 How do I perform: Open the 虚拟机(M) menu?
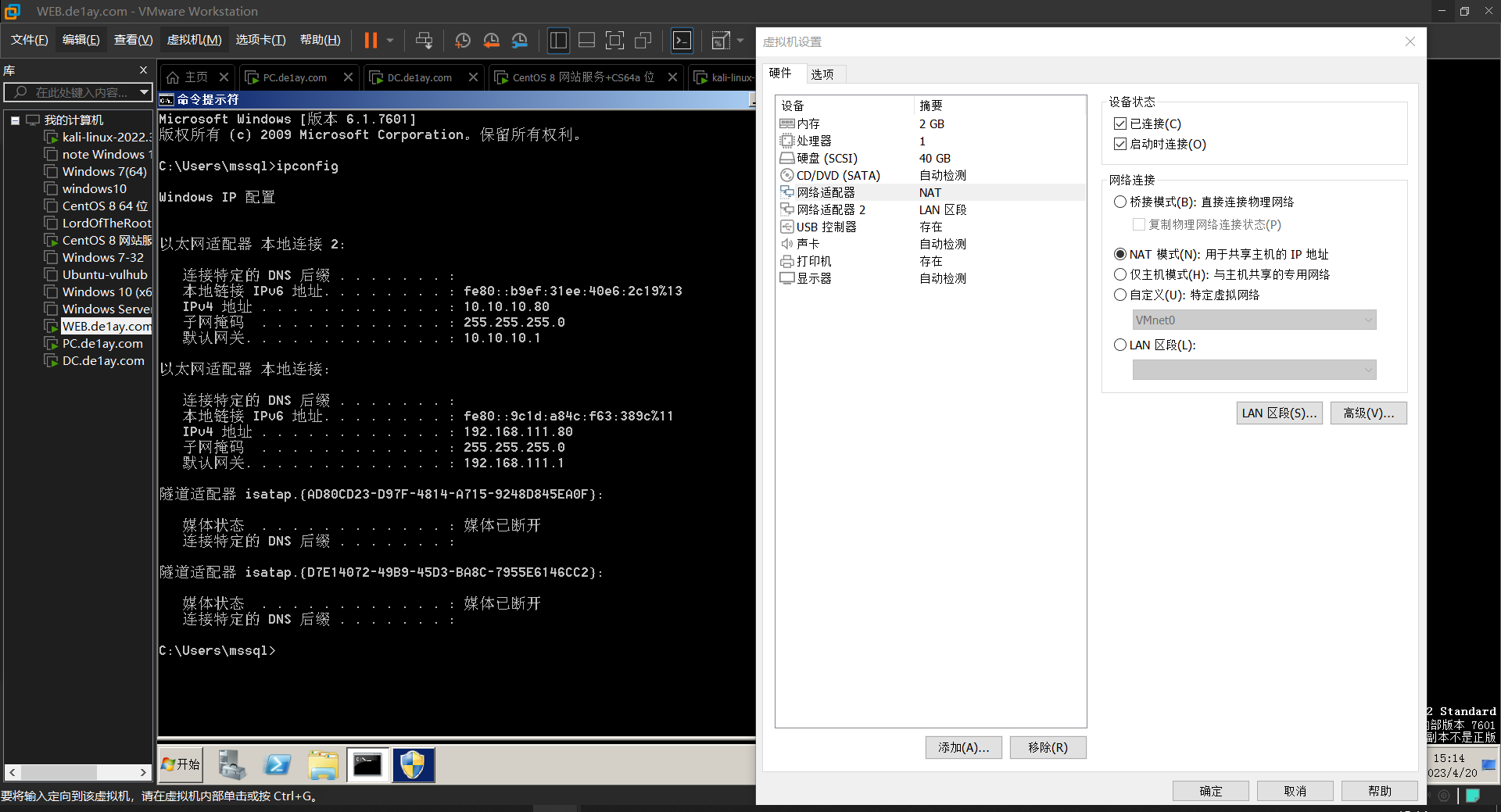point(194,39)
